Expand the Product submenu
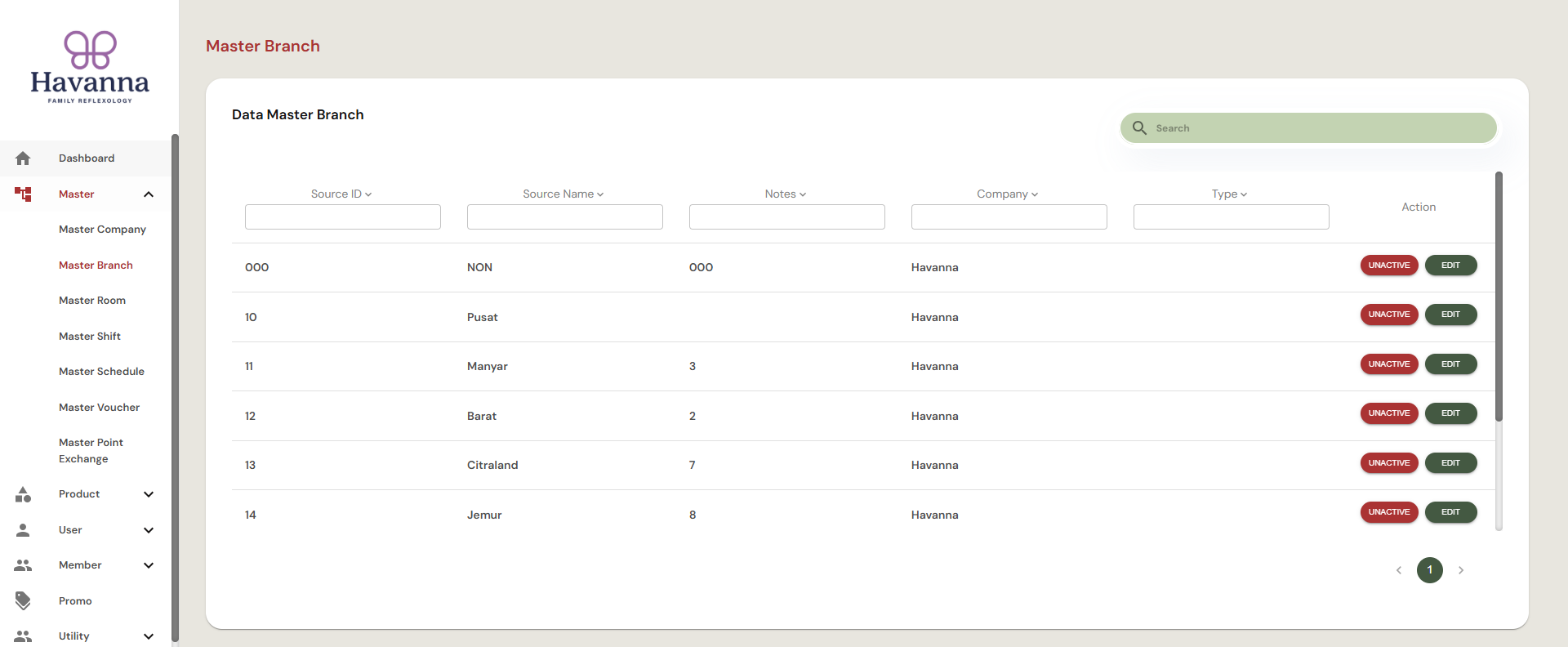This screenshot has height=647, width=1568. tap(149, 494)
